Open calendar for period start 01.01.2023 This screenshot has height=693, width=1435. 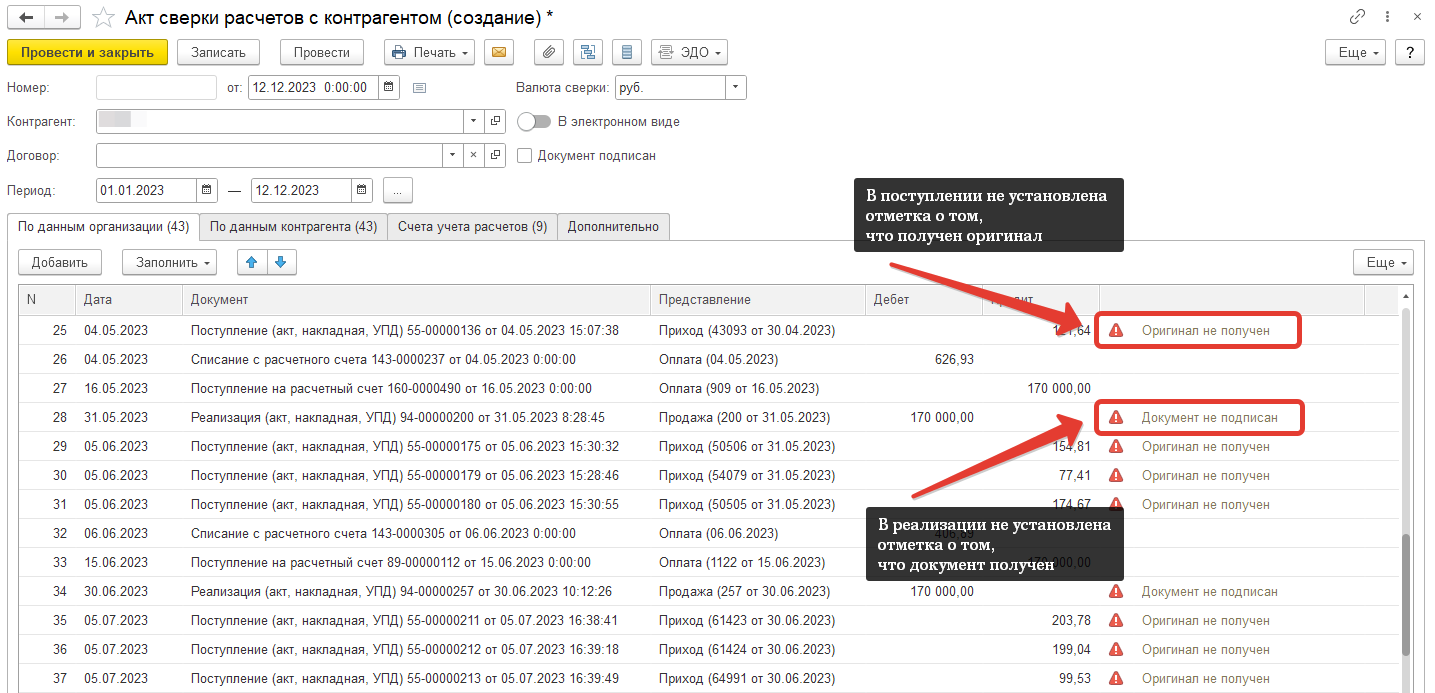click(207, 190)
